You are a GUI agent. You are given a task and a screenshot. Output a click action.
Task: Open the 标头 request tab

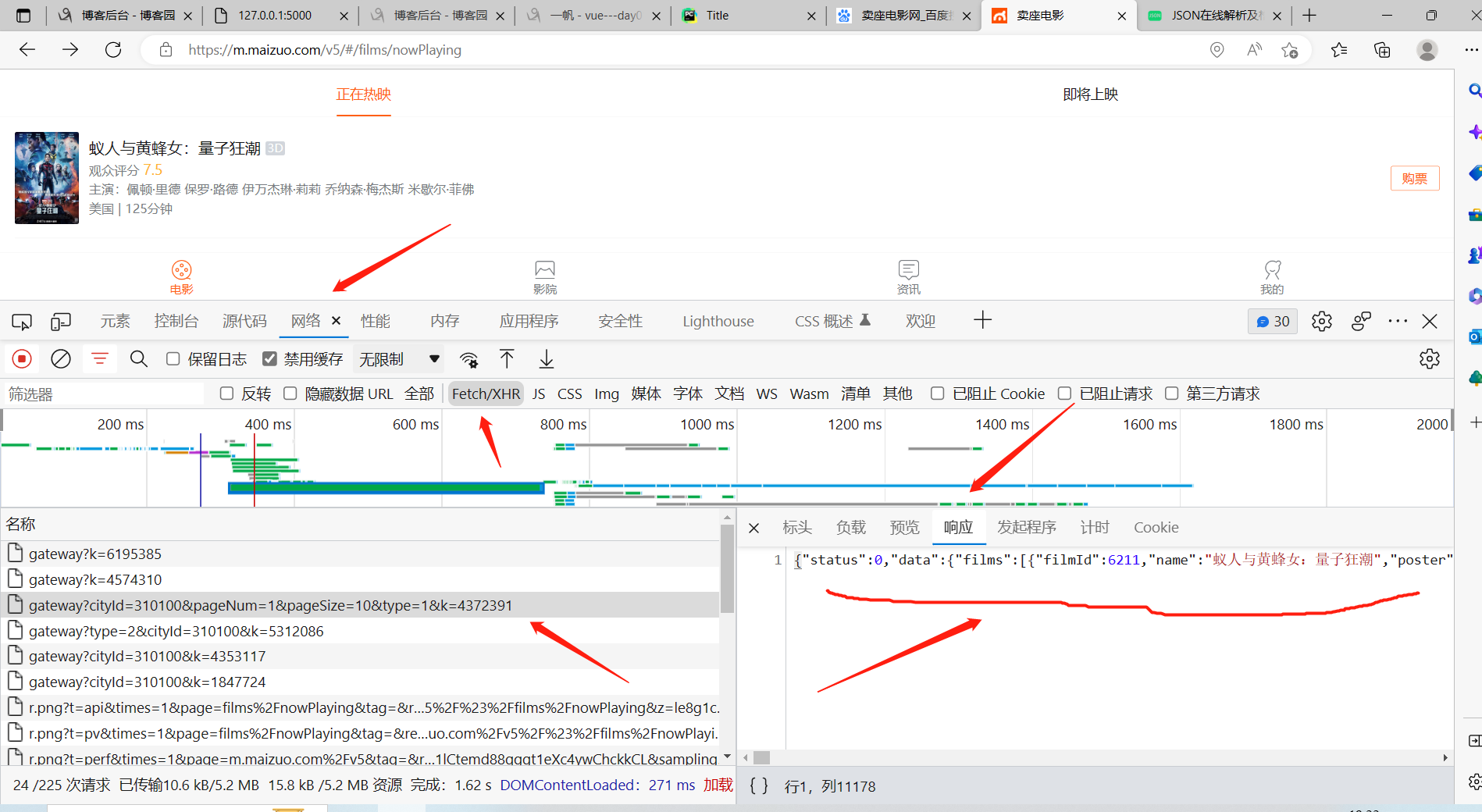(797, 528)
